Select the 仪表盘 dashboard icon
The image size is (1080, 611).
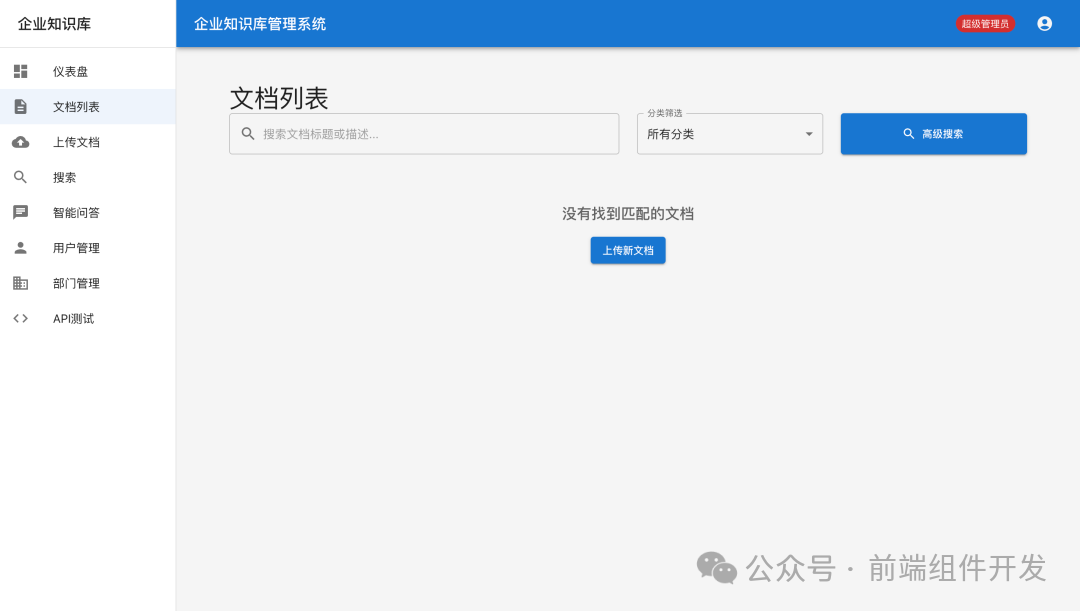(x=21, y=71)
